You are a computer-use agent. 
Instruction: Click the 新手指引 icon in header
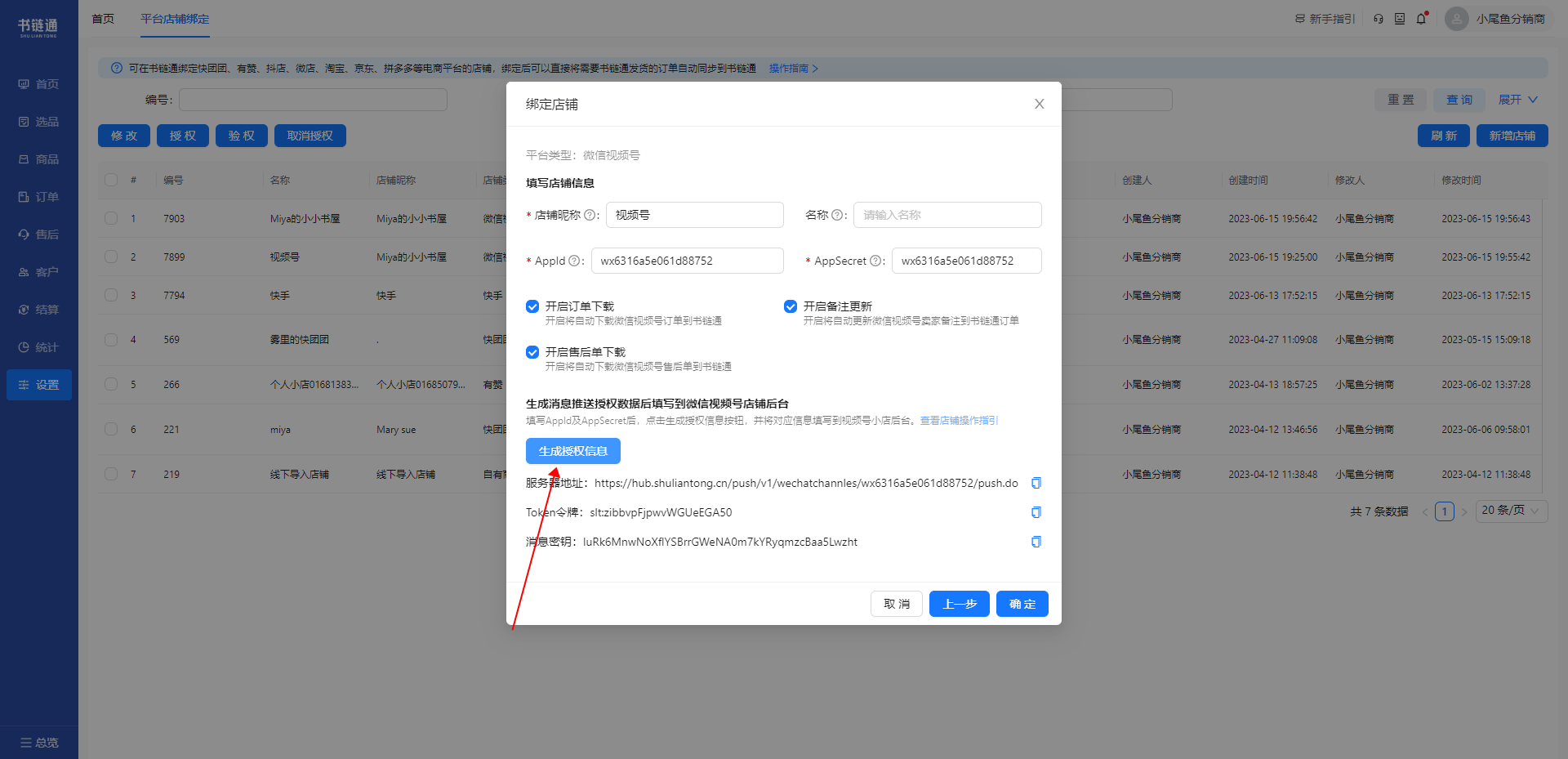[1300, 19]
